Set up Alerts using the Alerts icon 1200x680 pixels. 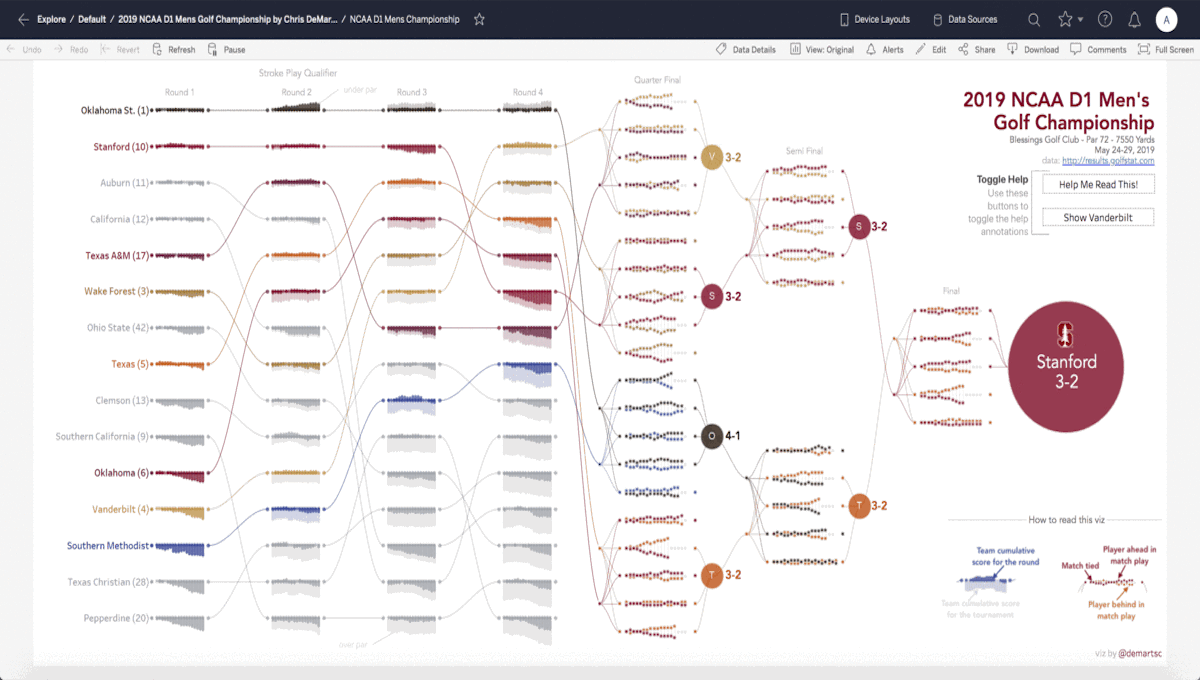(x=885, y=49)
